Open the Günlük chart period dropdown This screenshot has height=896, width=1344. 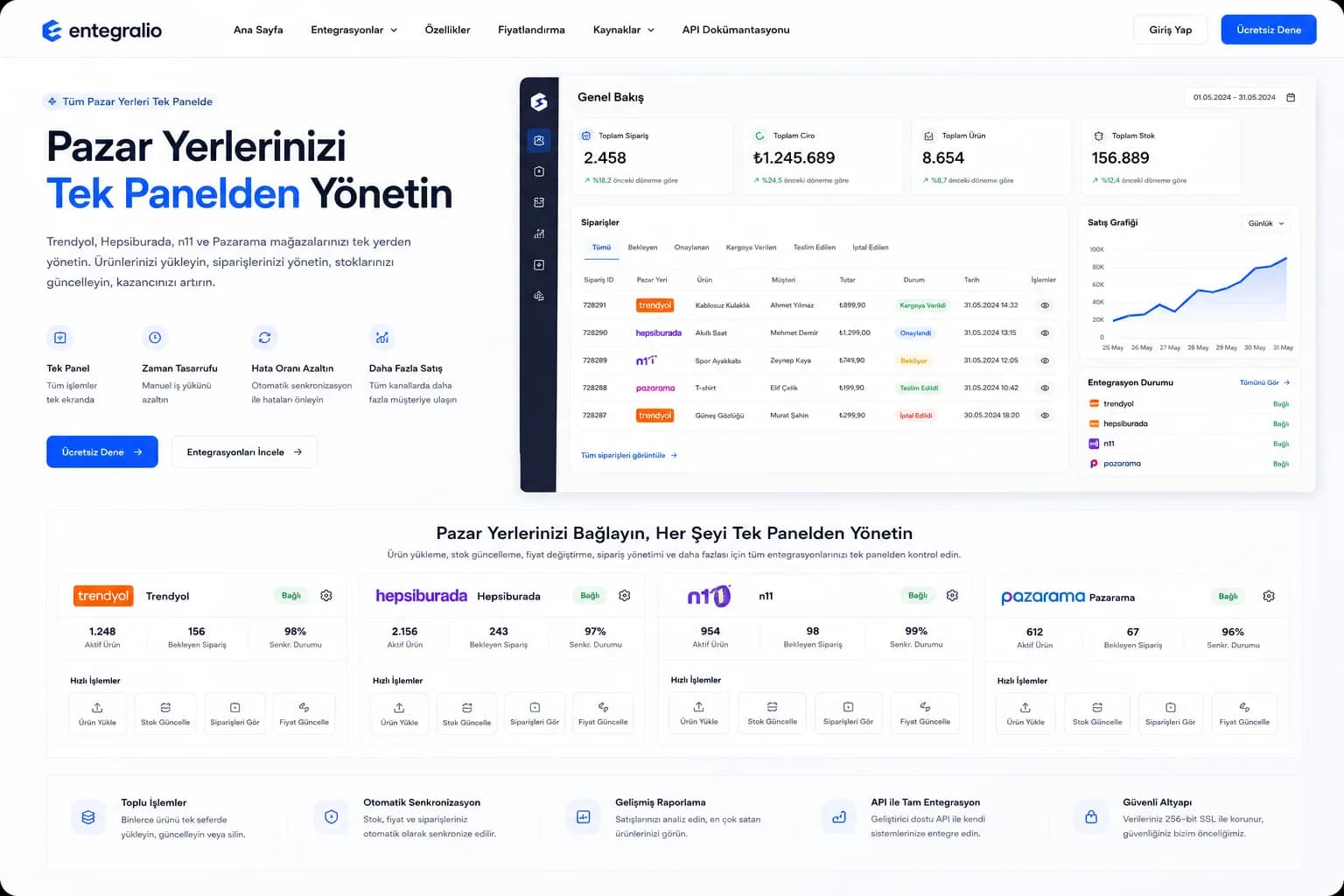1265,223
